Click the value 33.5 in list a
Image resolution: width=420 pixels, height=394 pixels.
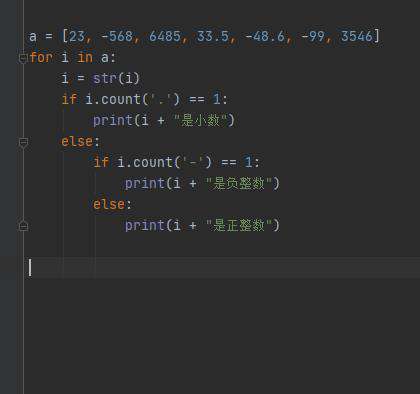click(213, 36)
